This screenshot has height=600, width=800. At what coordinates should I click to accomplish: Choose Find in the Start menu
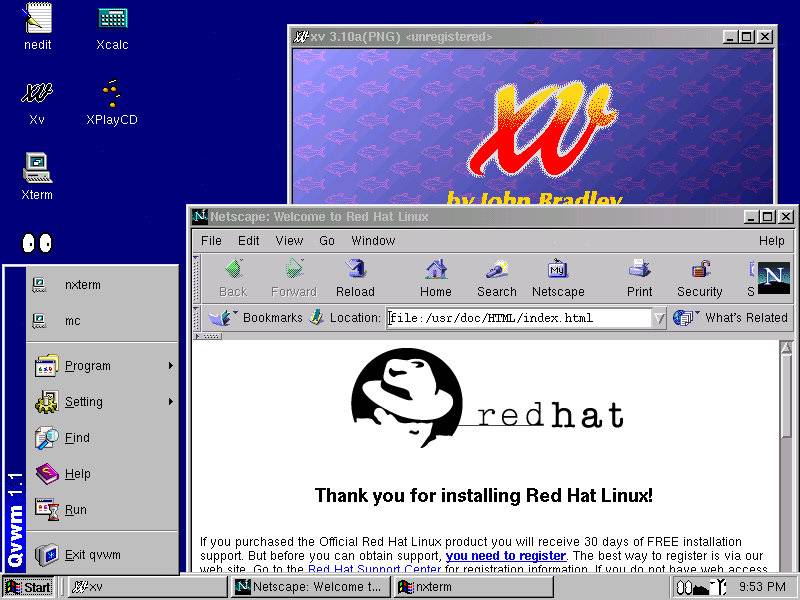[102, 438]
